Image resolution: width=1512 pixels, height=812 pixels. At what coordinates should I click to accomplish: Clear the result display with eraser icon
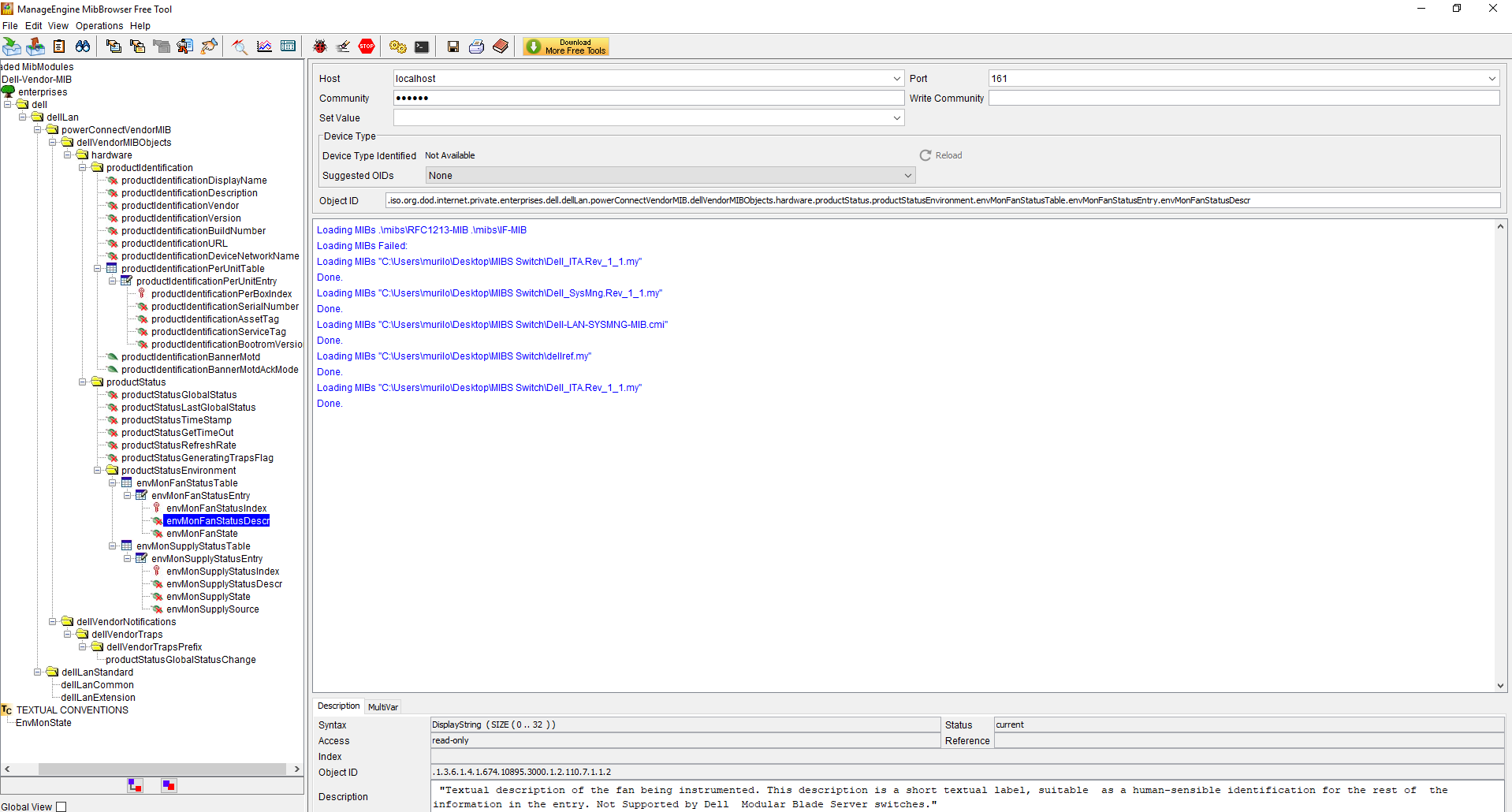[x=343, y=47]
